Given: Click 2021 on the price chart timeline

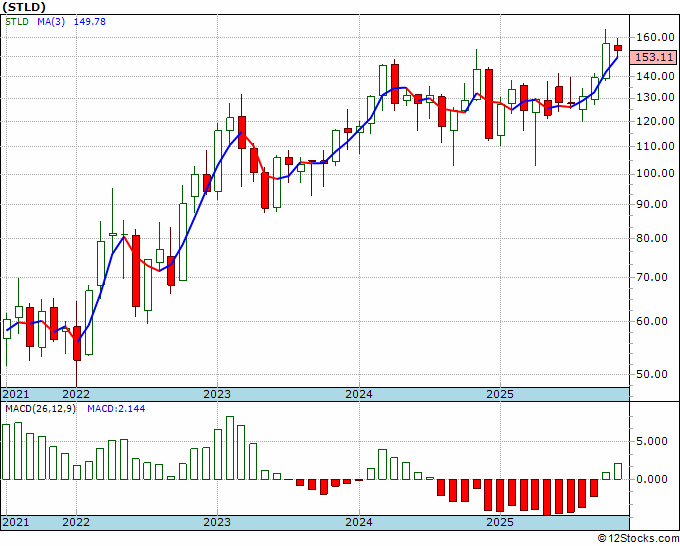Looking at the screenshot, I should coord(16,395).
